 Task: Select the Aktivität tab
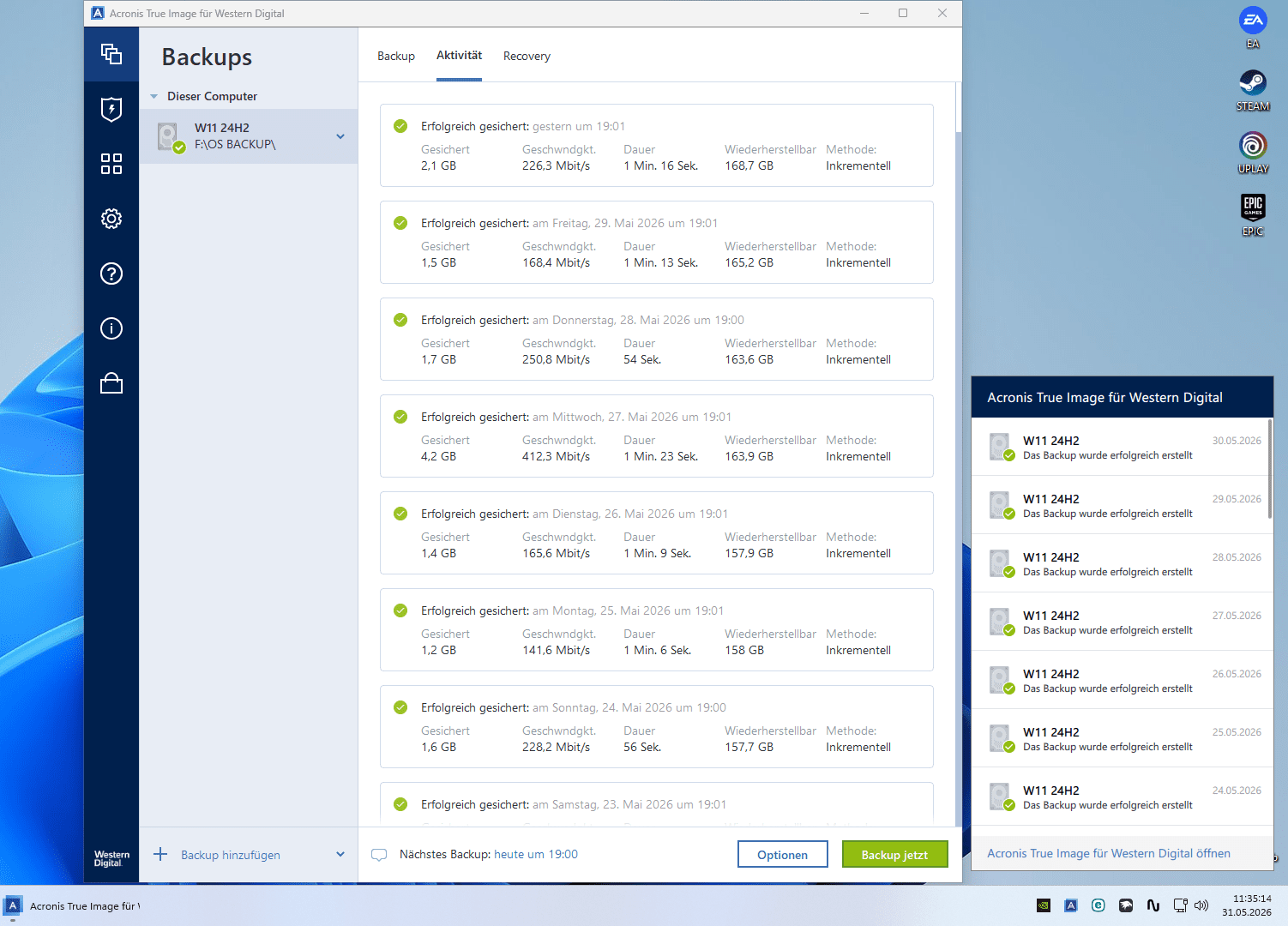(x=459, y=56)
